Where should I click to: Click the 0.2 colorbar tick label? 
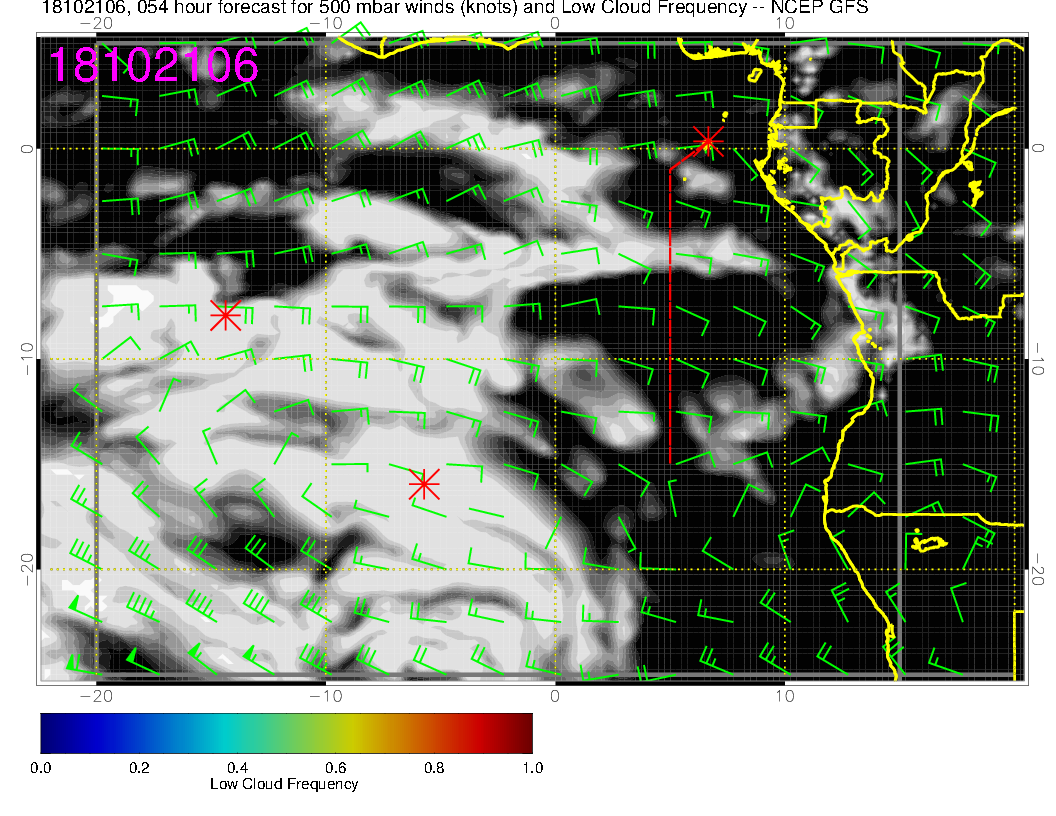(139, 768)
